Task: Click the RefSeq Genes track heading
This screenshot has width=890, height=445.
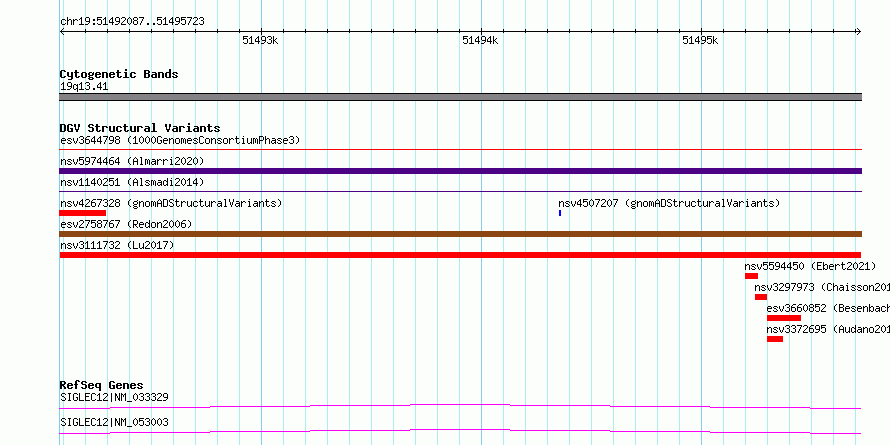Action: pos(101,385)
